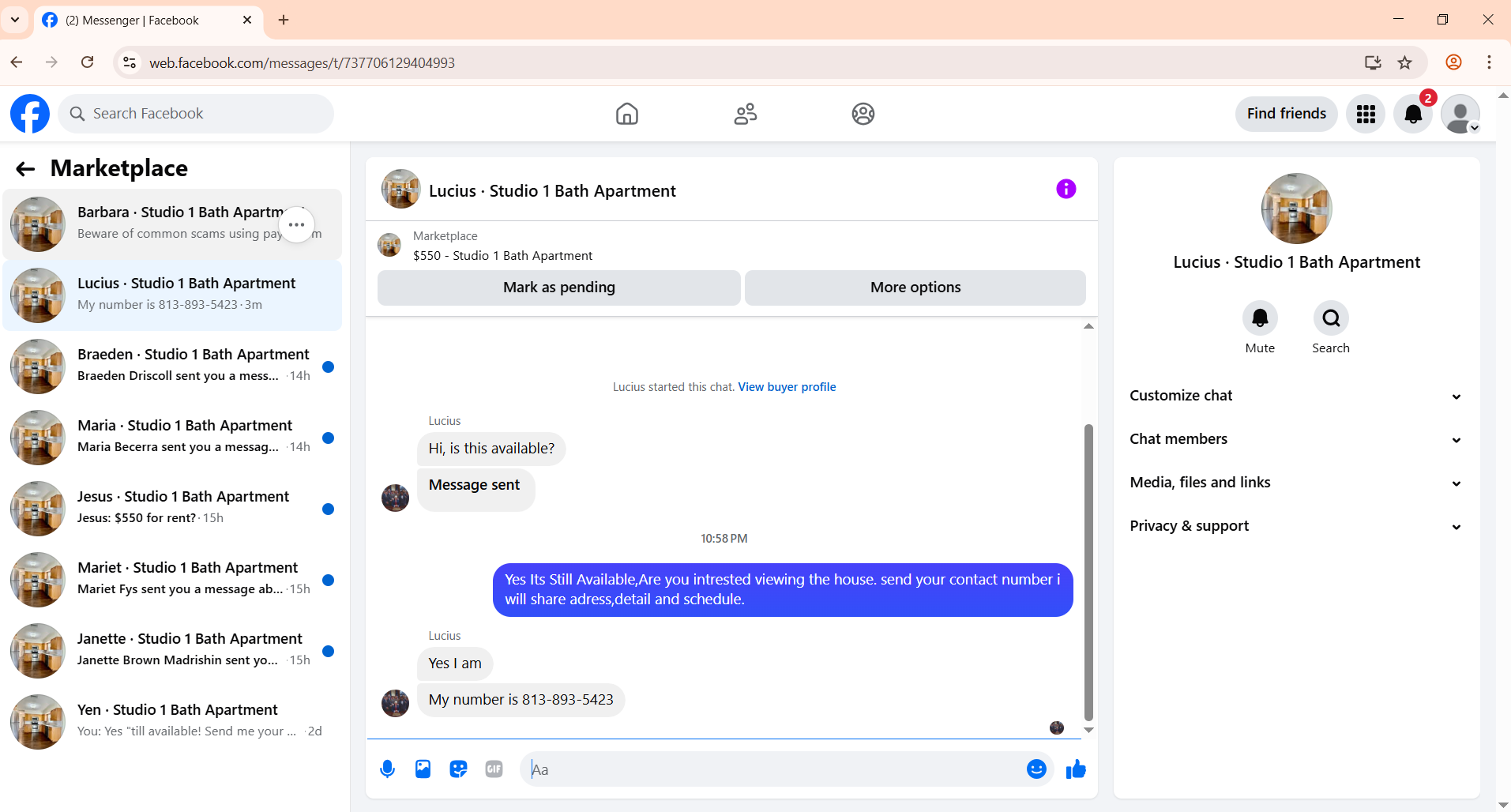Click the chat scrollbar down arrow
The image size is (1511, 812).
[x=1088, y=731]
